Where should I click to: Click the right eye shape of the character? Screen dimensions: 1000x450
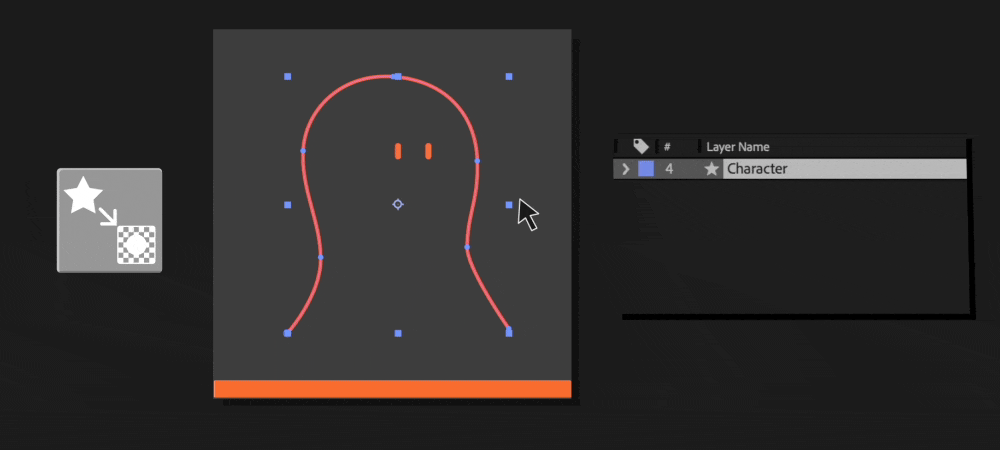(x=428, y=151)
